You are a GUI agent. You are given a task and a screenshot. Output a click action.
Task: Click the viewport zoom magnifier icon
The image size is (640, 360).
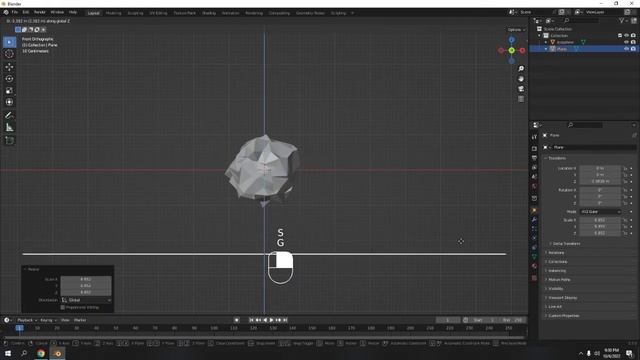pos(521,69)
